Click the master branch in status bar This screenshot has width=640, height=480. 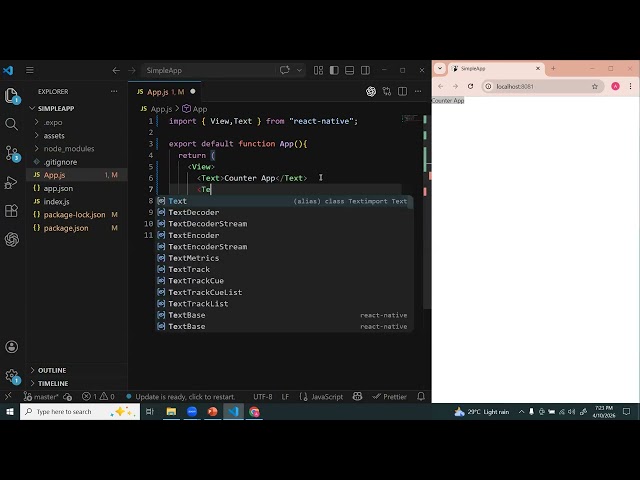[41, 397]
